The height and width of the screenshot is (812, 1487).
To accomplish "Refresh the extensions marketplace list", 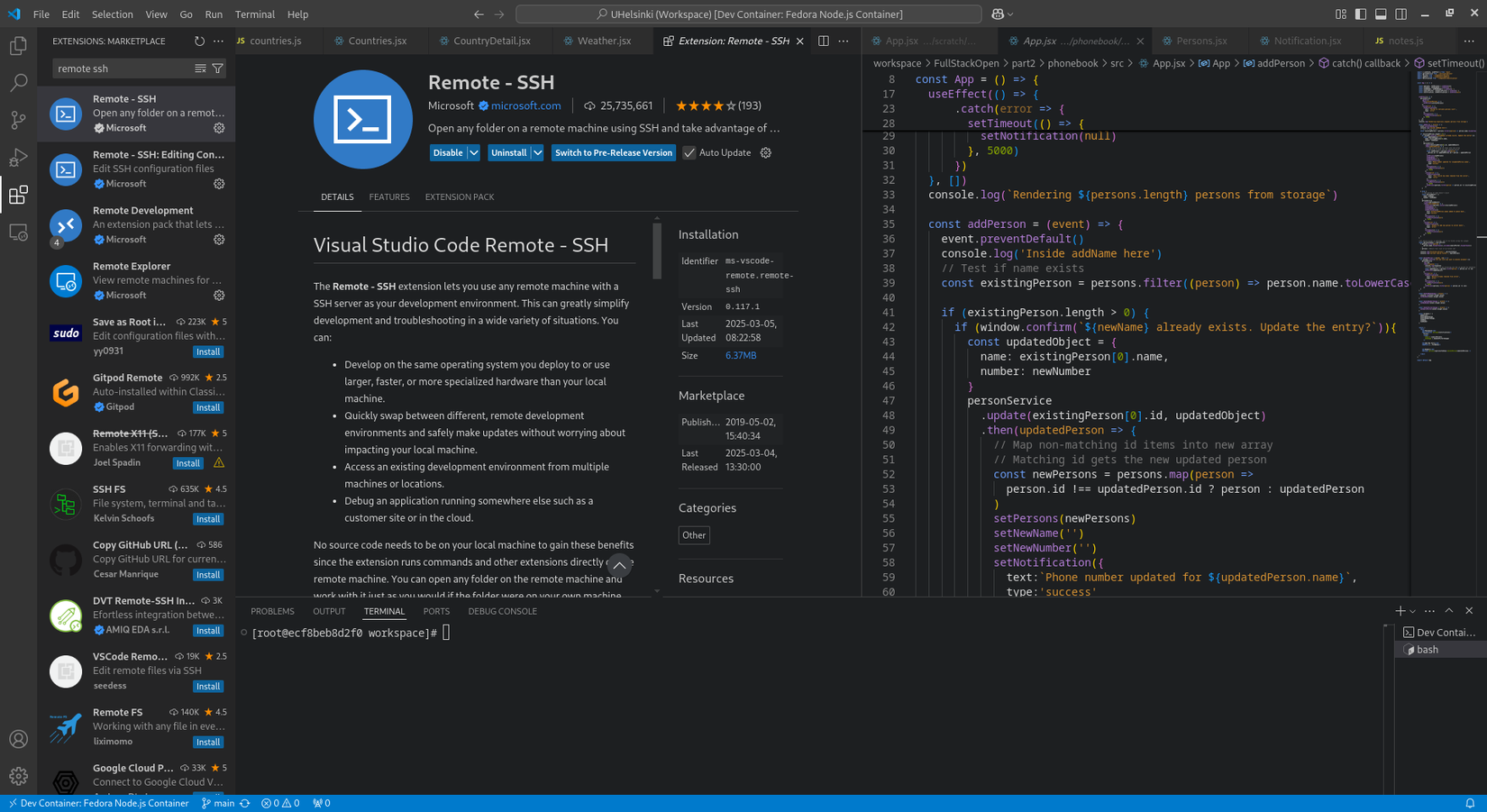I will point(197,41).
